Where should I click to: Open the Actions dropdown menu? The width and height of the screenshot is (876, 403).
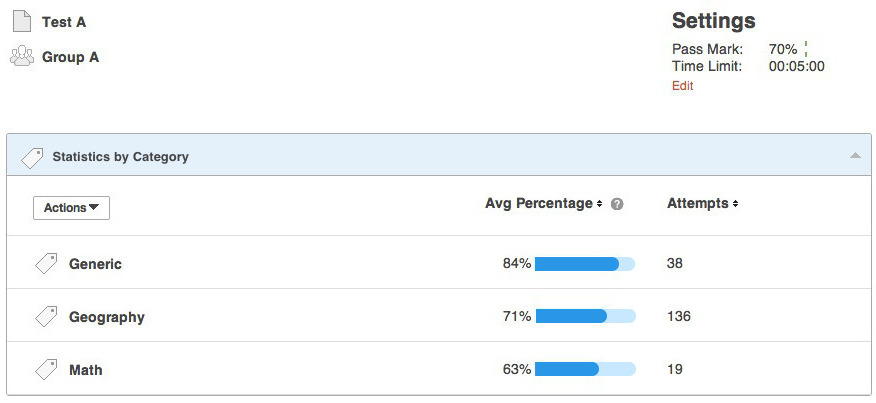point(71,208)
